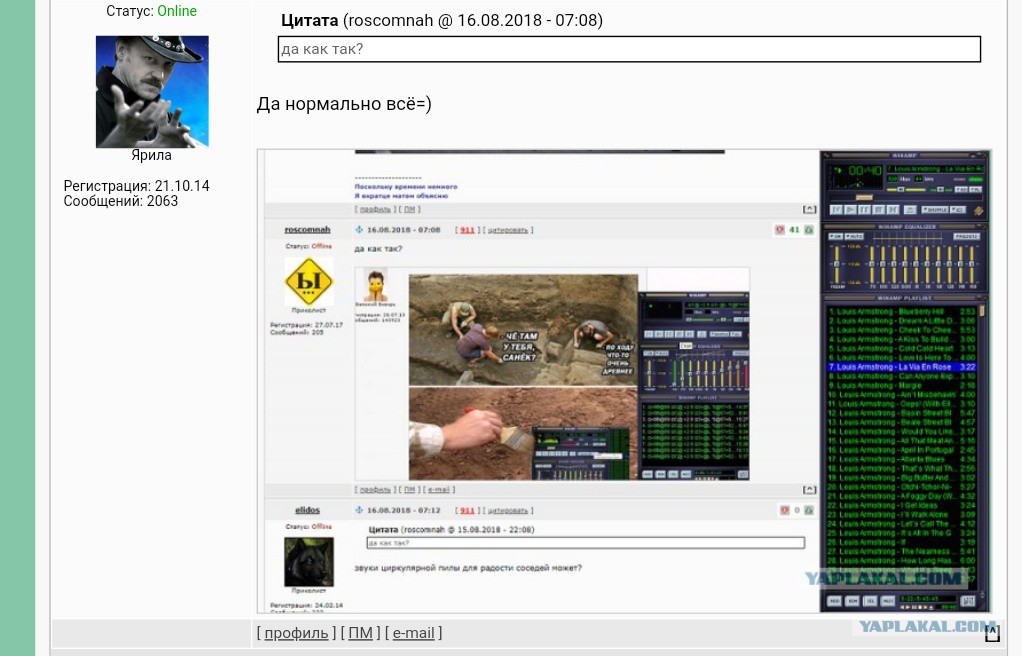1022x656 pixels.
Task: Click the Winamp play button
Action: click(x=851, y=209)
